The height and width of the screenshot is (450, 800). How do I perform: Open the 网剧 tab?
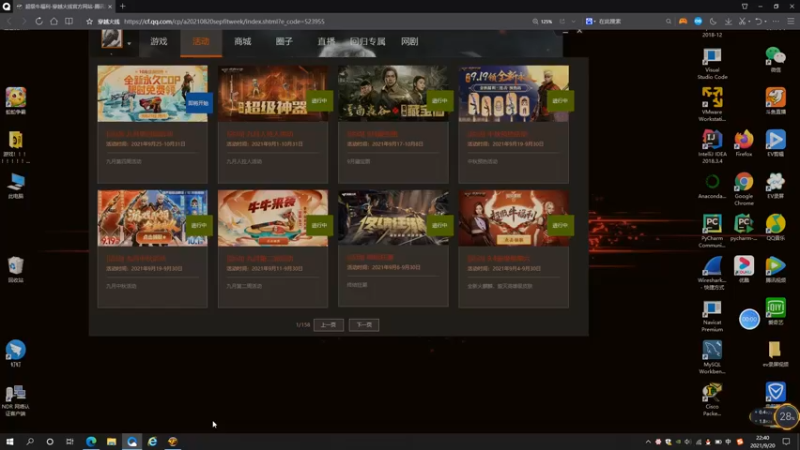tap(409, 41)
